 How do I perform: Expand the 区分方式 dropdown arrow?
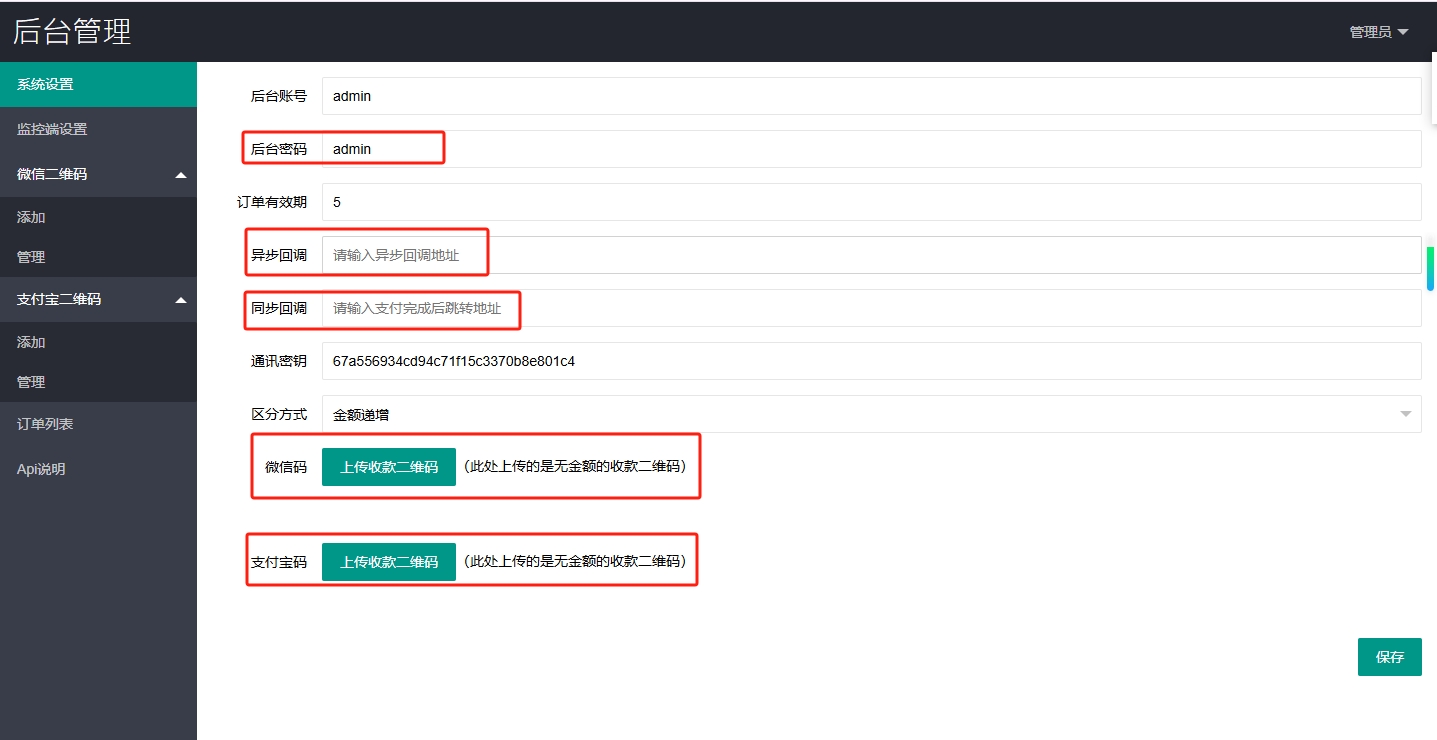click(x=1405, y=414)
